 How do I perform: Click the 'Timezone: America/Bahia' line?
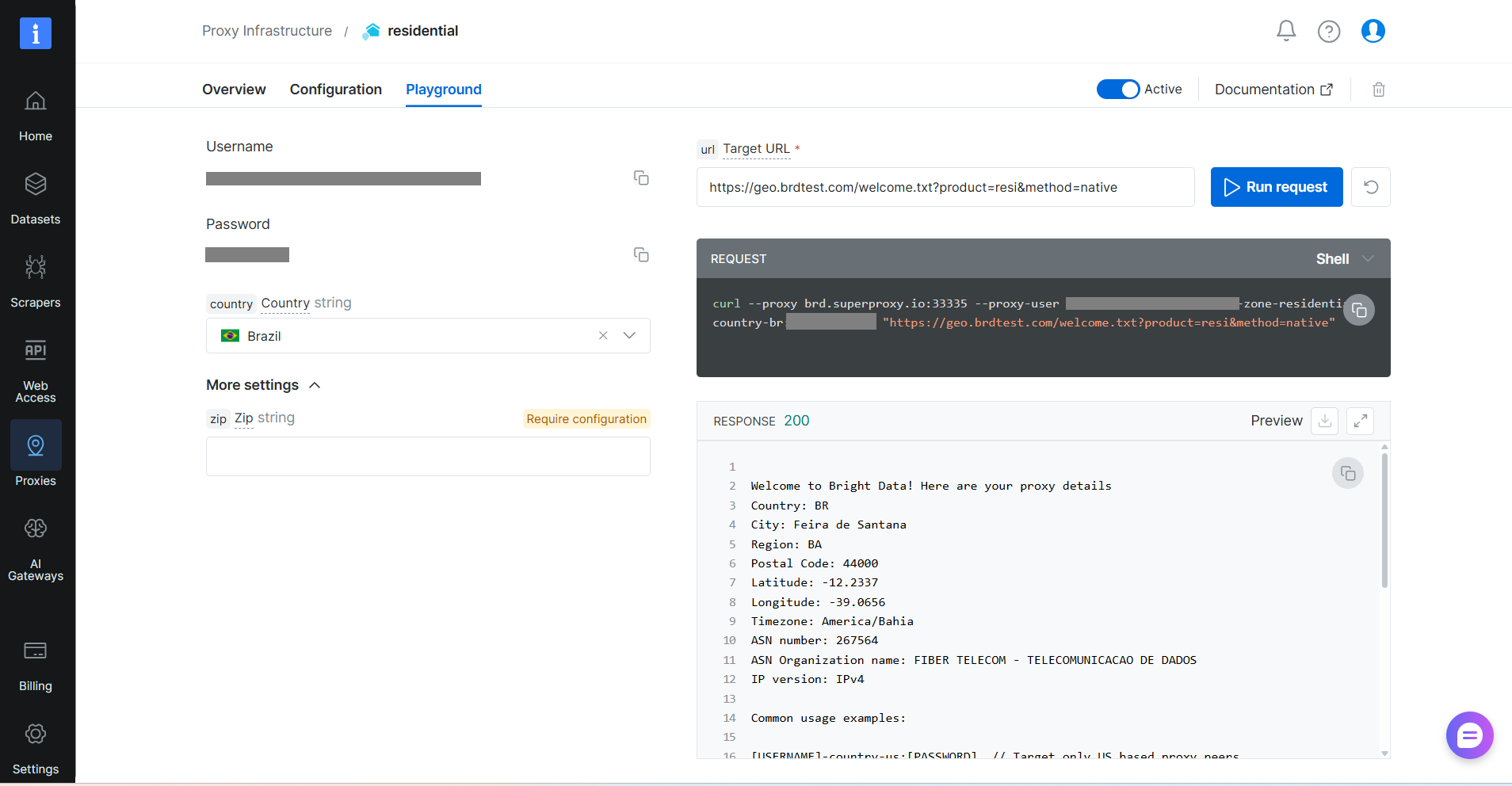(x=832, y=621)
